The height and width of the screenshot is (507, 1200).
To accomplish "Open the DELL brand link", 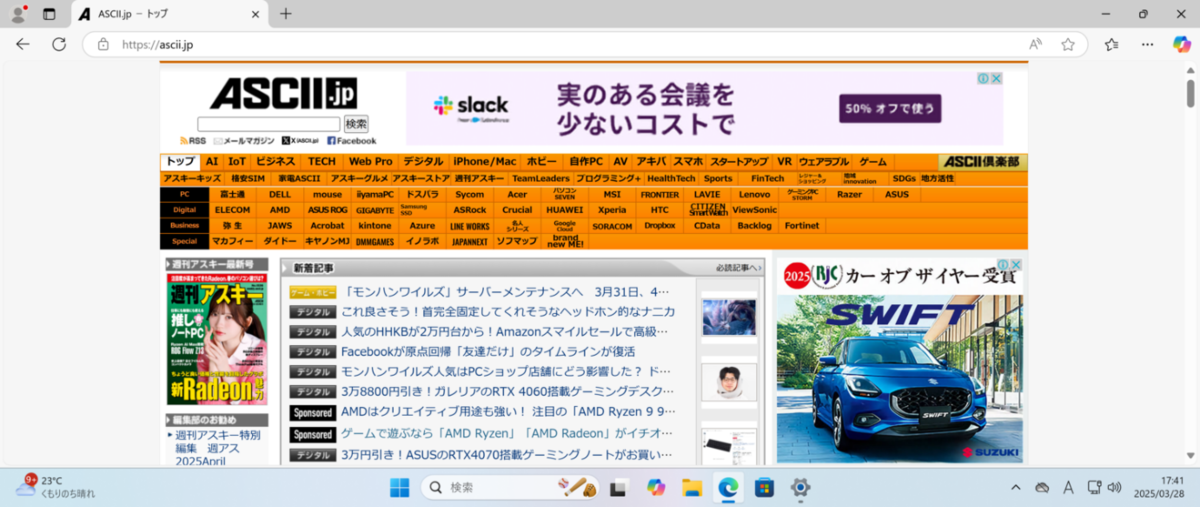I will click(x=280, y=194).
